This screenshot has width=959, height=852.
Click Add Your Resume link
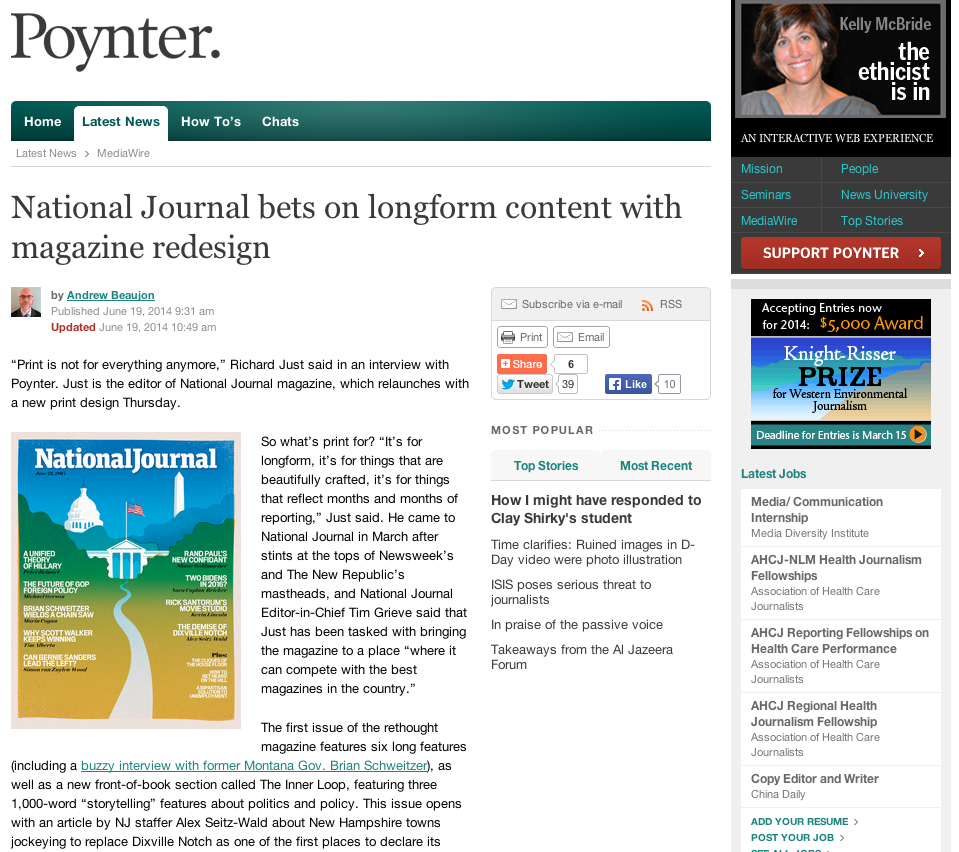coord(799,822)
